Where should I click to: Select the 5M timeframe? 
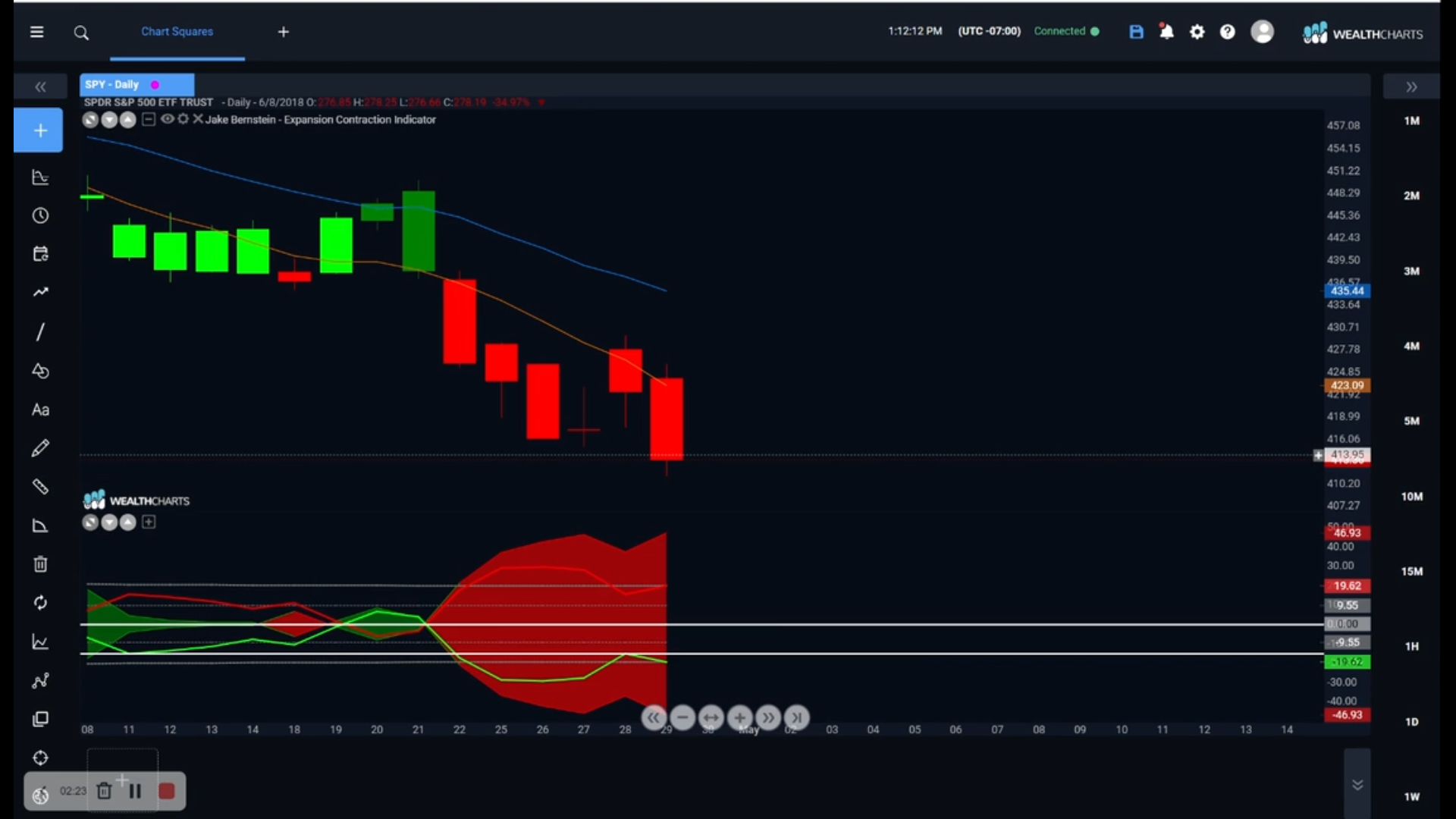(1411, 421)
